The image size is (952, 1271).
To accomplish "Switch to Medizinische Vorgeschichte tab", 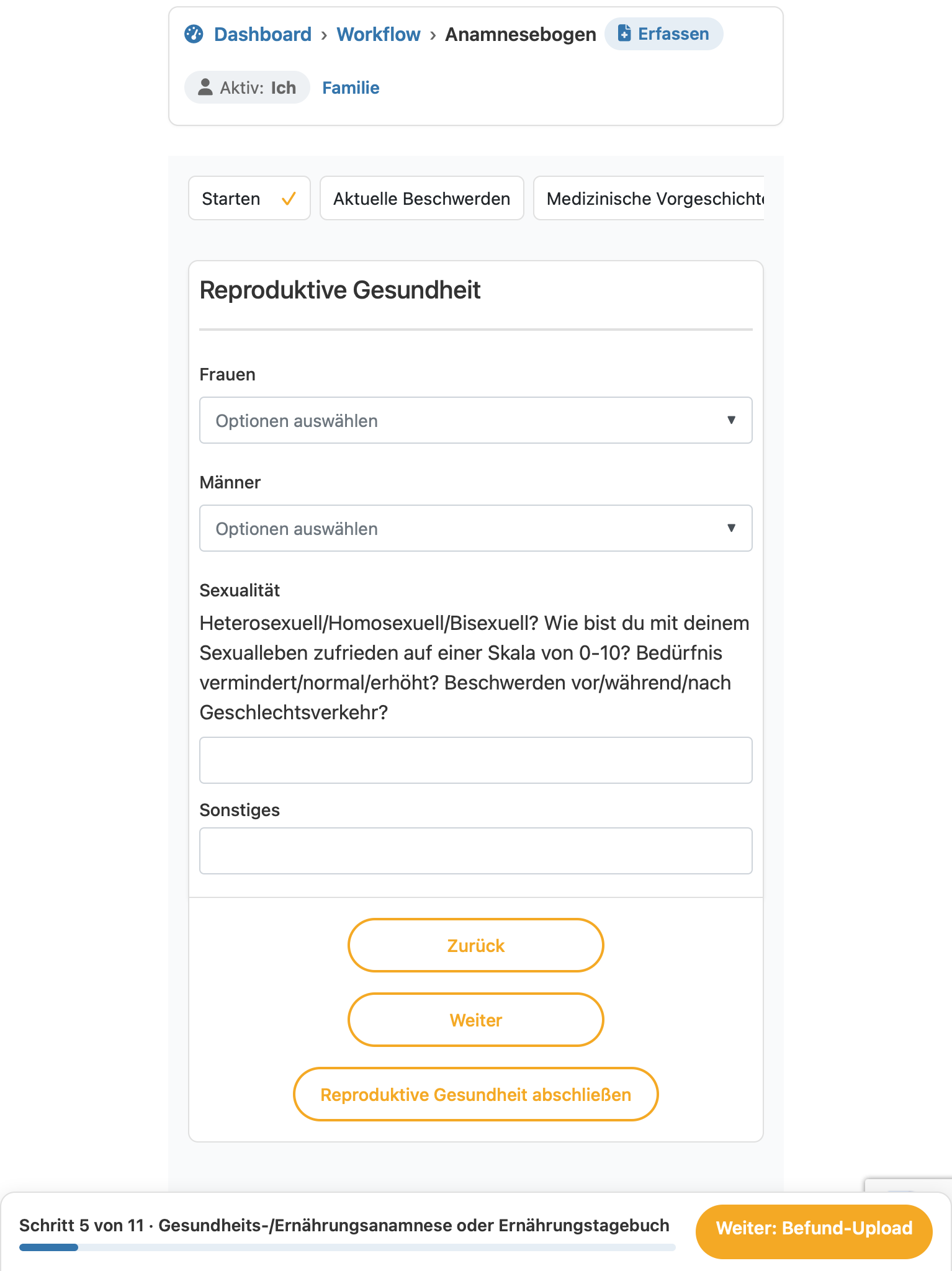I will [x=649, y=199].
